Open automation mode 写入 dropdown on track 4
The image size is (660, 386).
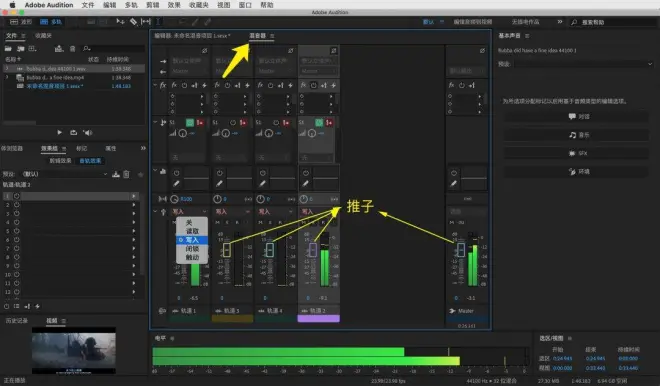275,211
